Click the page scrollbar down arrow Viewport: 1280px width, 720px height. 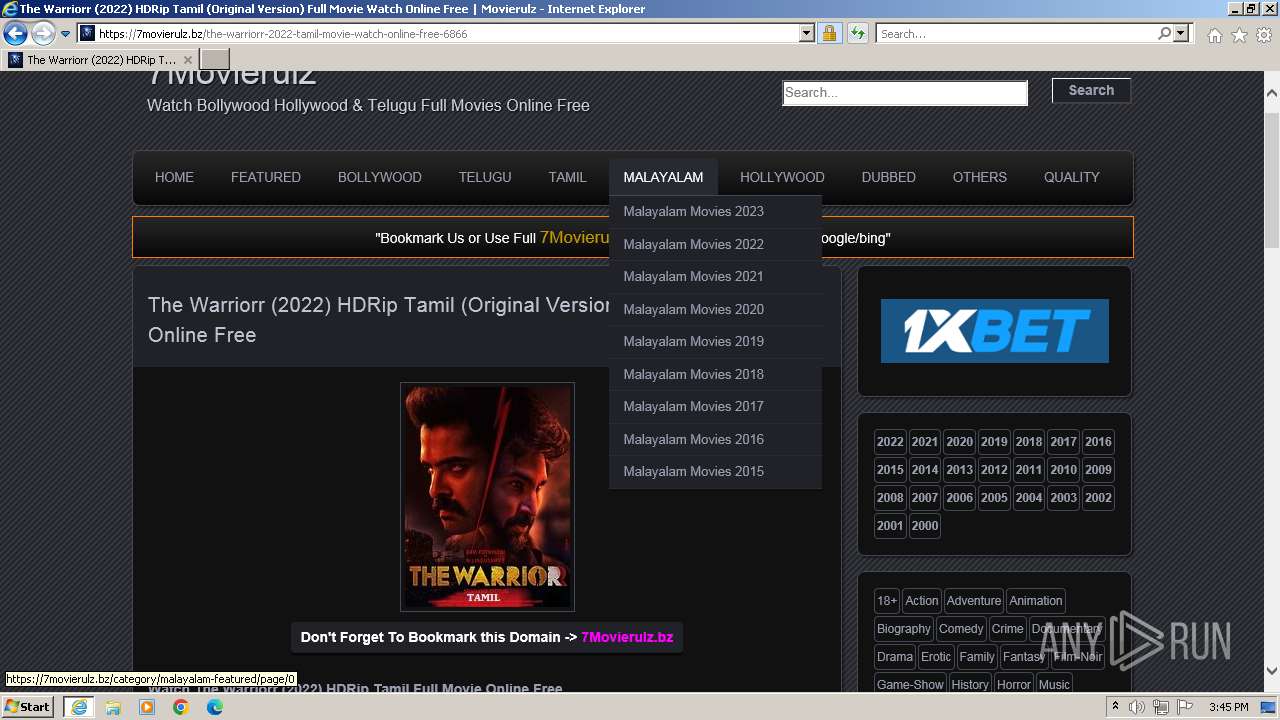pos(1272,671)
